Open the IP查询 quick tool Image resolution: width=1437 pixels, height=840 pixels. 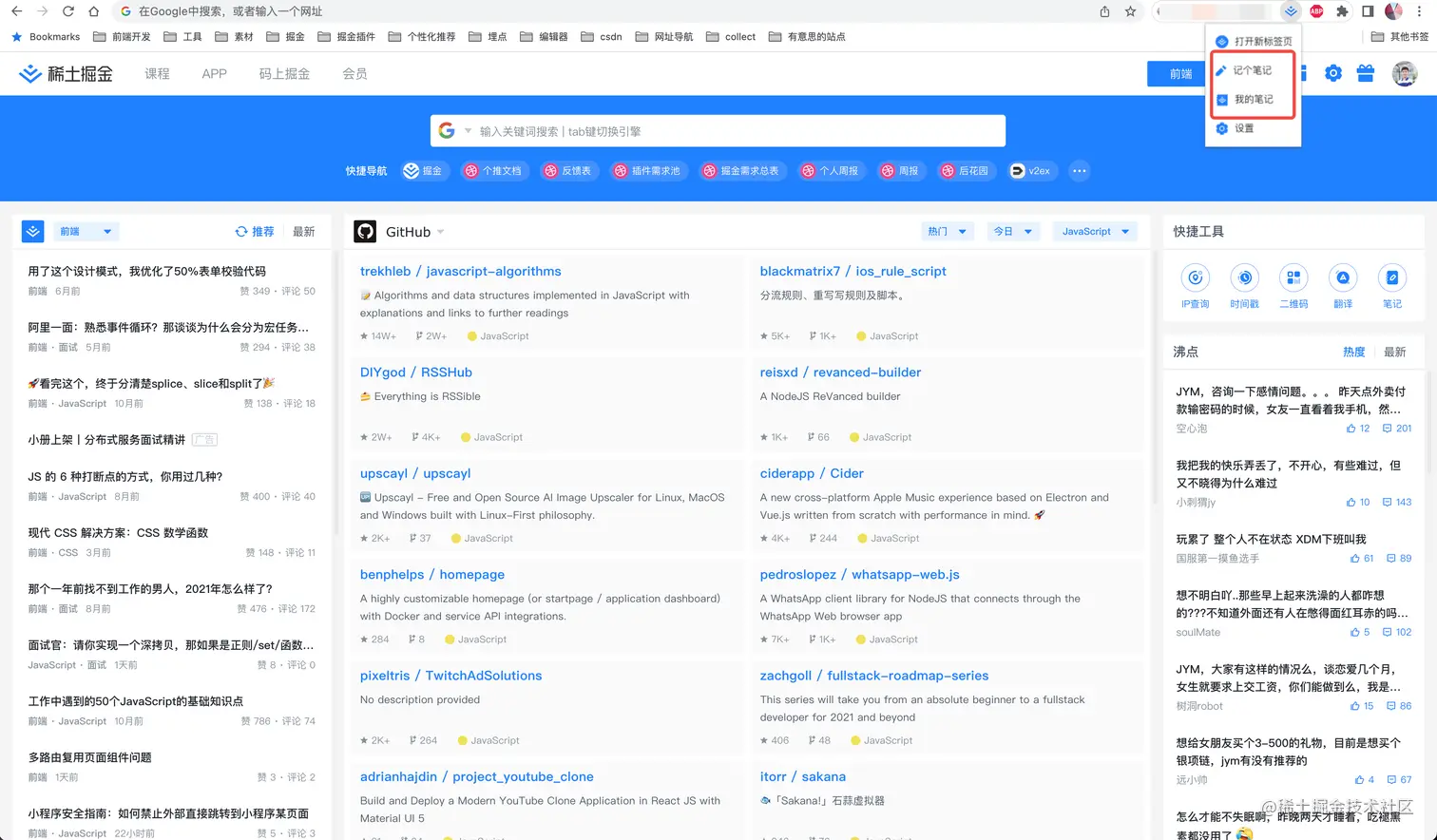(x=1195, y=286)
